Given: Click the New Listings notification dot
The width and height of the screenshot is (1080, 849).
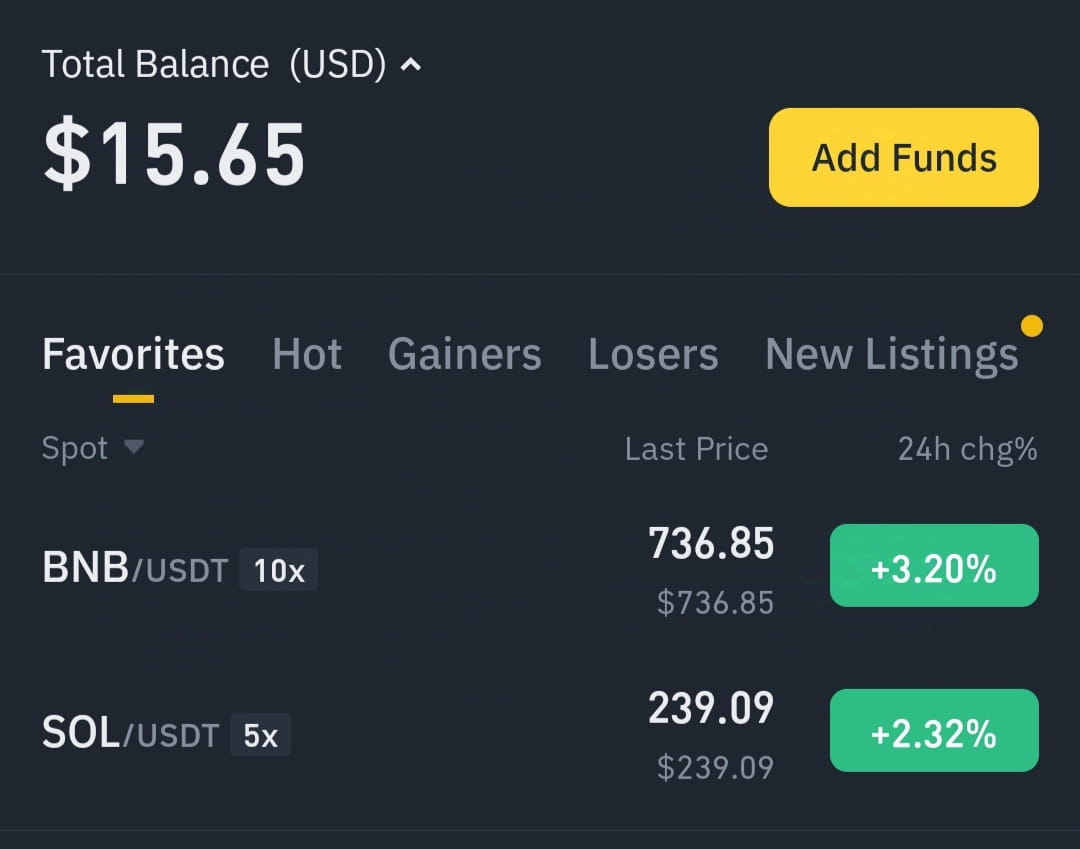Looking at the screenshot, I should [1031, 326].
